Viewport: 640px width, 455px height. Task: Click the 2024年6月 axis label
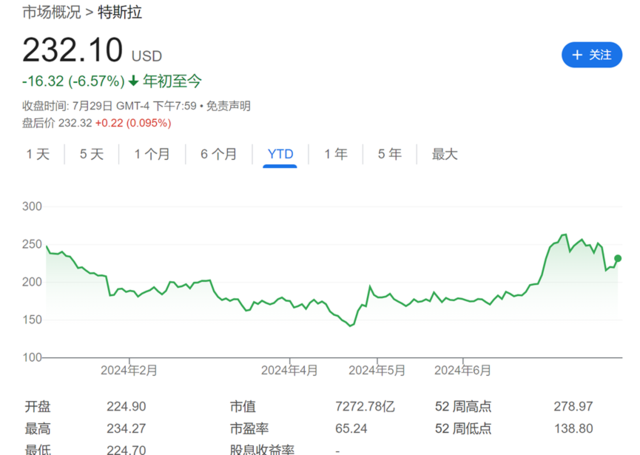coord(462,371)
